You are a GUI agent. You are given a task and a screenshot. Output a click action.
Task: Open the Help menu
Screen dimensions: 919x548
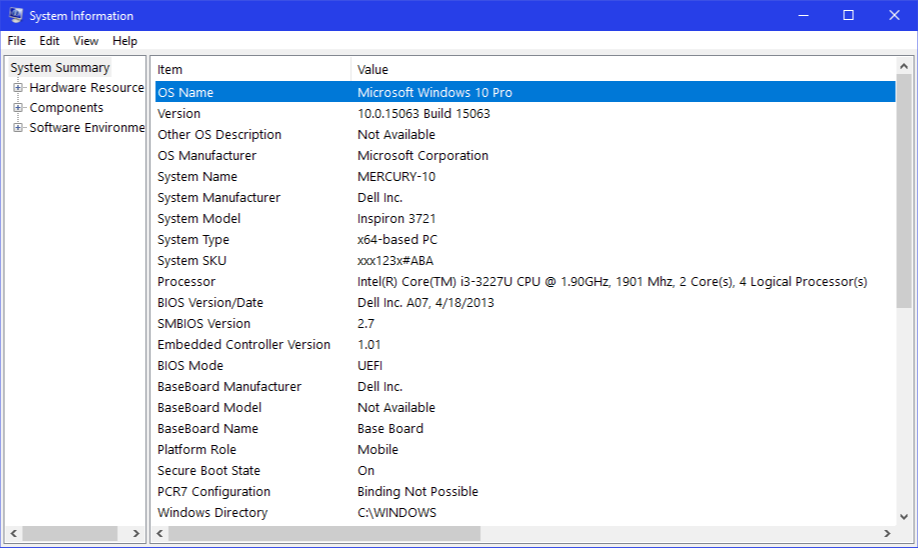tap(125, 41)
